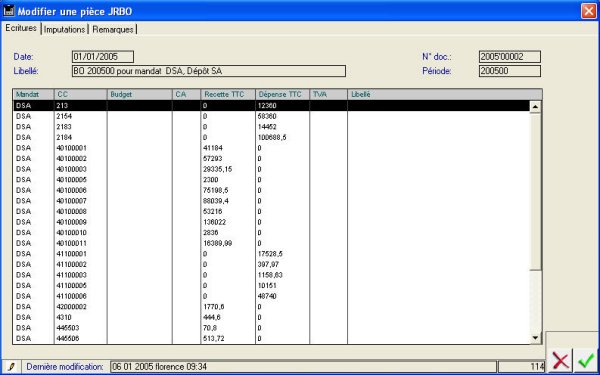Screen dimensions: 600x375
Task: Select the row with CC 40100008
Action: [x=271, y=211]
